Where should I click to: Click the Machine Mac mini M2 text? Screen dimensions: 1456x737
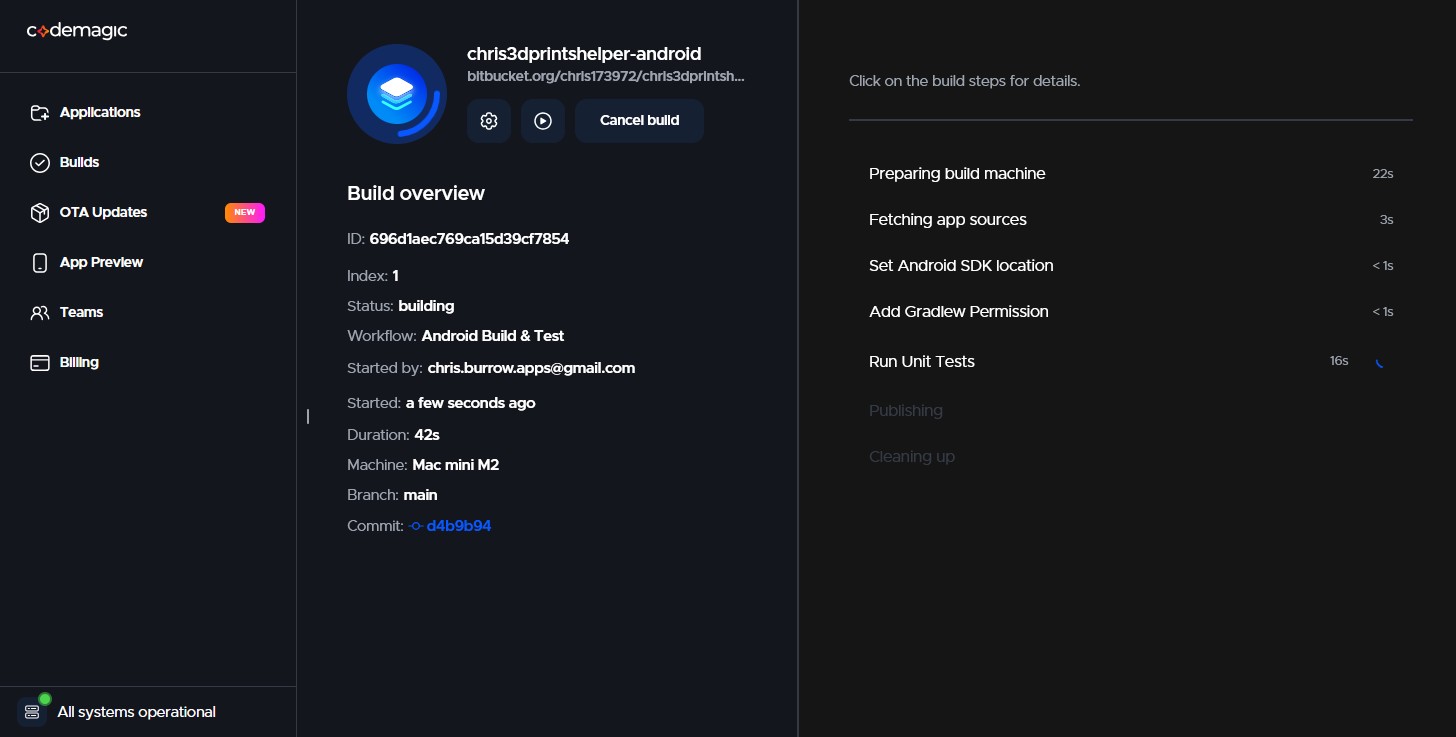point(455,465)
